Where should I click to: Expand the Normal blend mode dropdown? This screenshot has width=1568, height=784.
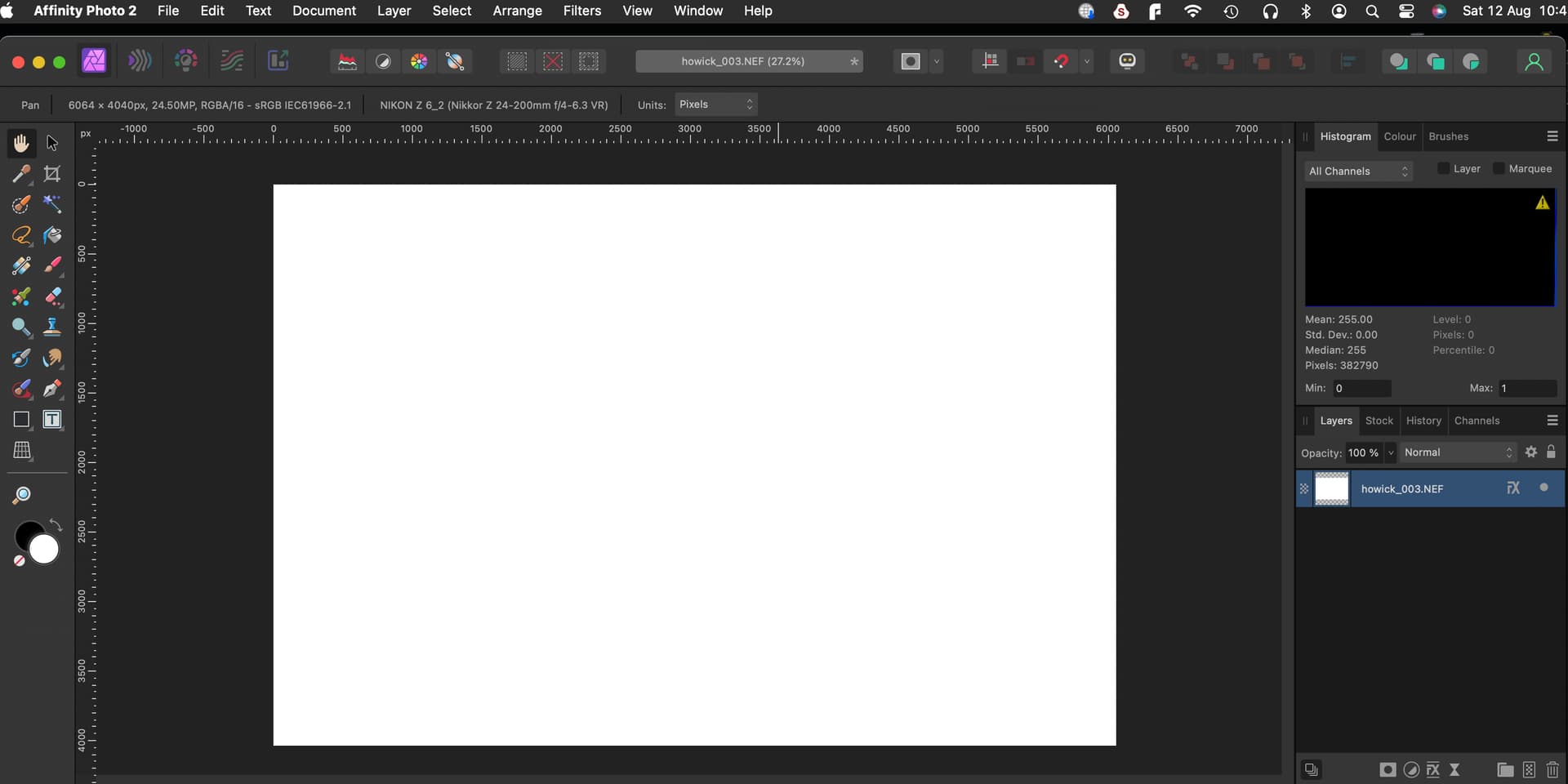(1458, 452)
